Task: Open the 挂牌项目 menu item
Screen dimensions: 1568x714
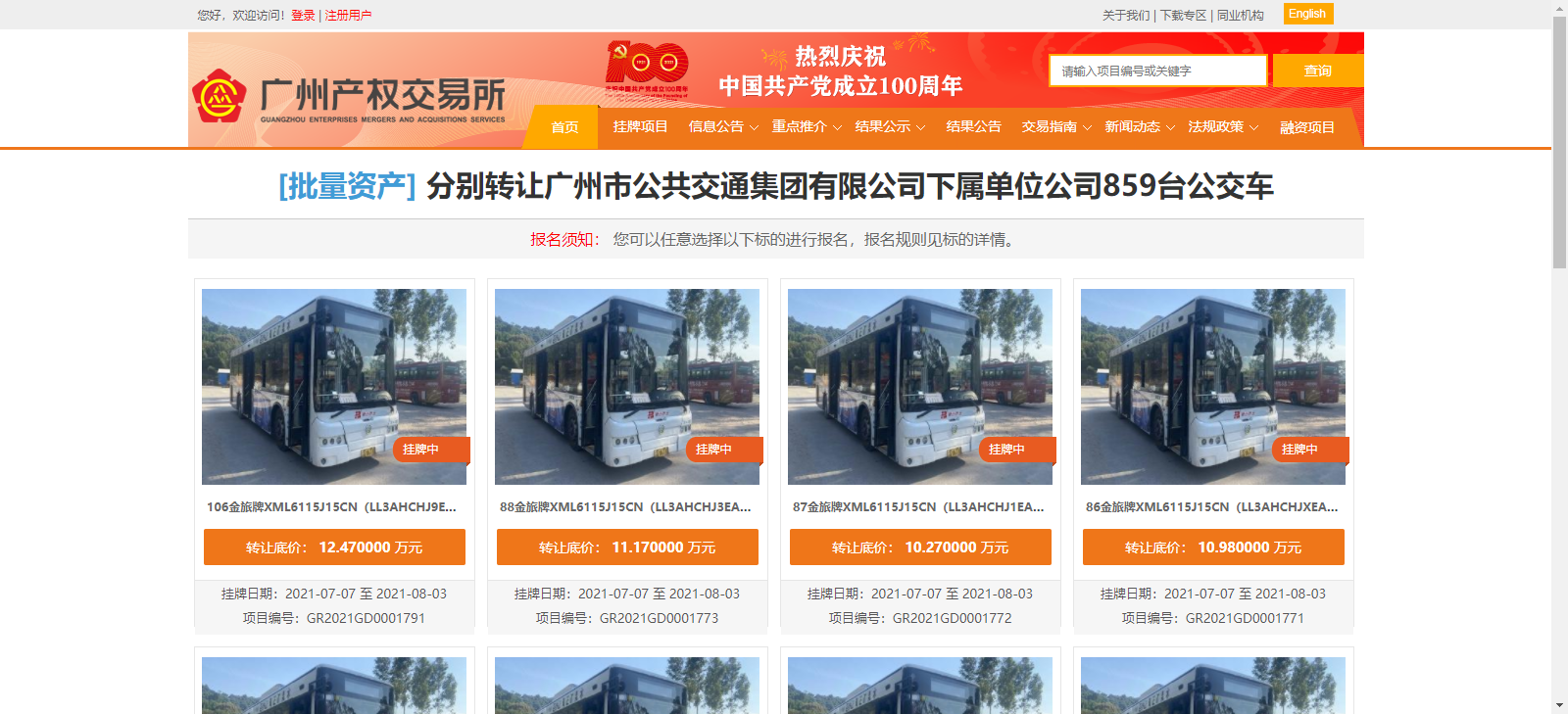Action: (640, 127)
